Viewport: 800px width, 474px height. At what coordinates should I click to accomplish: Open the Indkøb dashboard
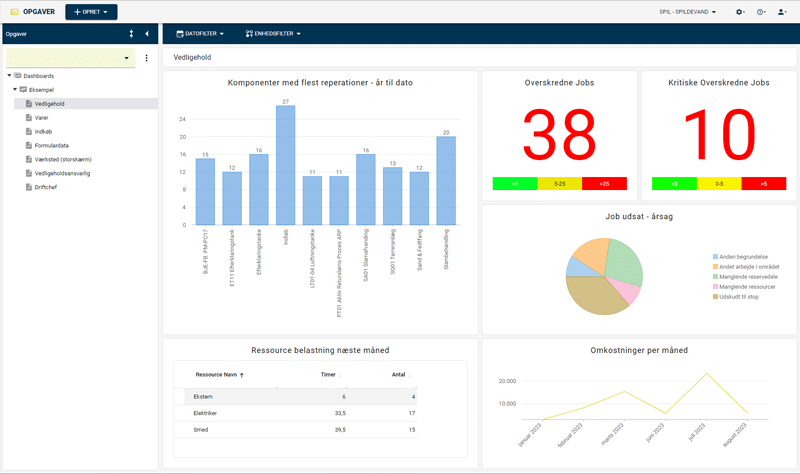point(43,132)
